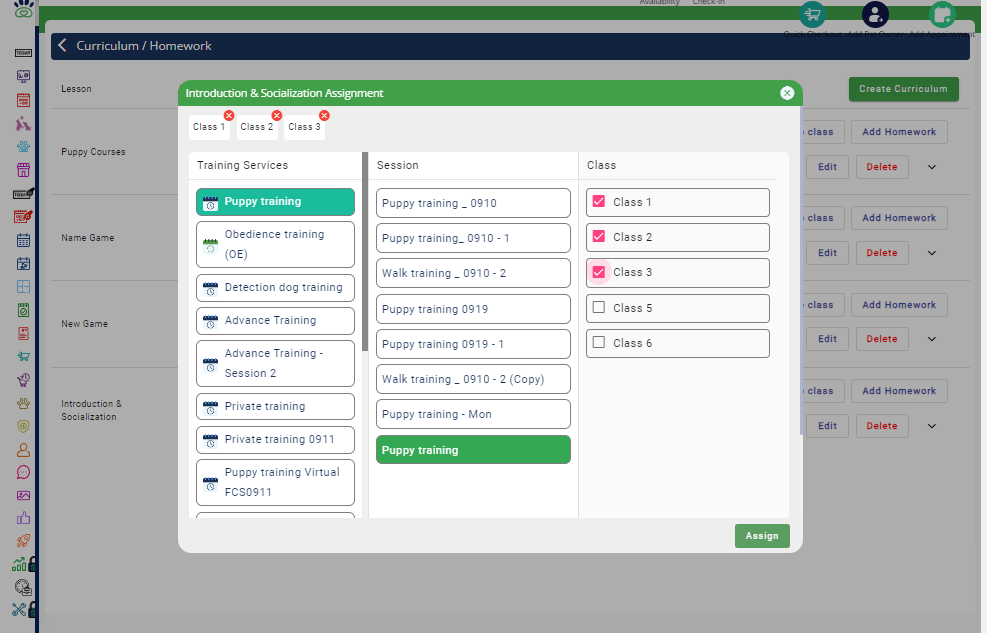The image size is (987, 633).
Task: Open the pink dog walking sidebar icon
Action: [x=23, y=123]
